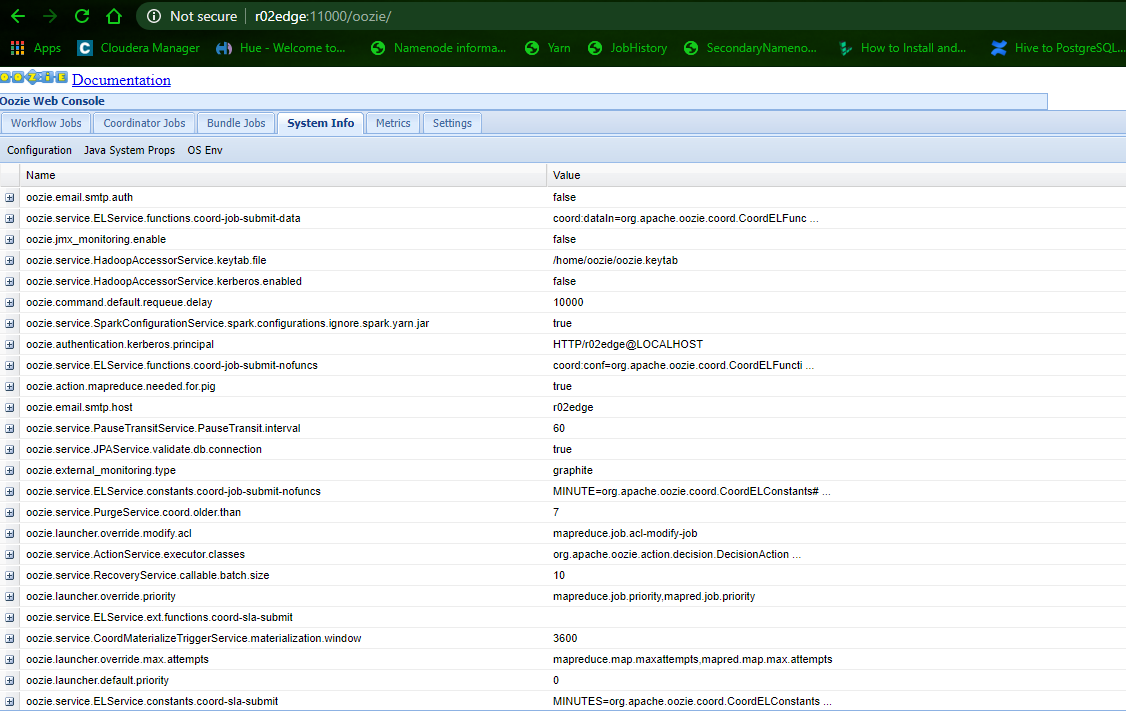Expand RecoveryService.callable.batch.size row
The width and height of the screenshot is (1126, 714).
coord(9,575)
